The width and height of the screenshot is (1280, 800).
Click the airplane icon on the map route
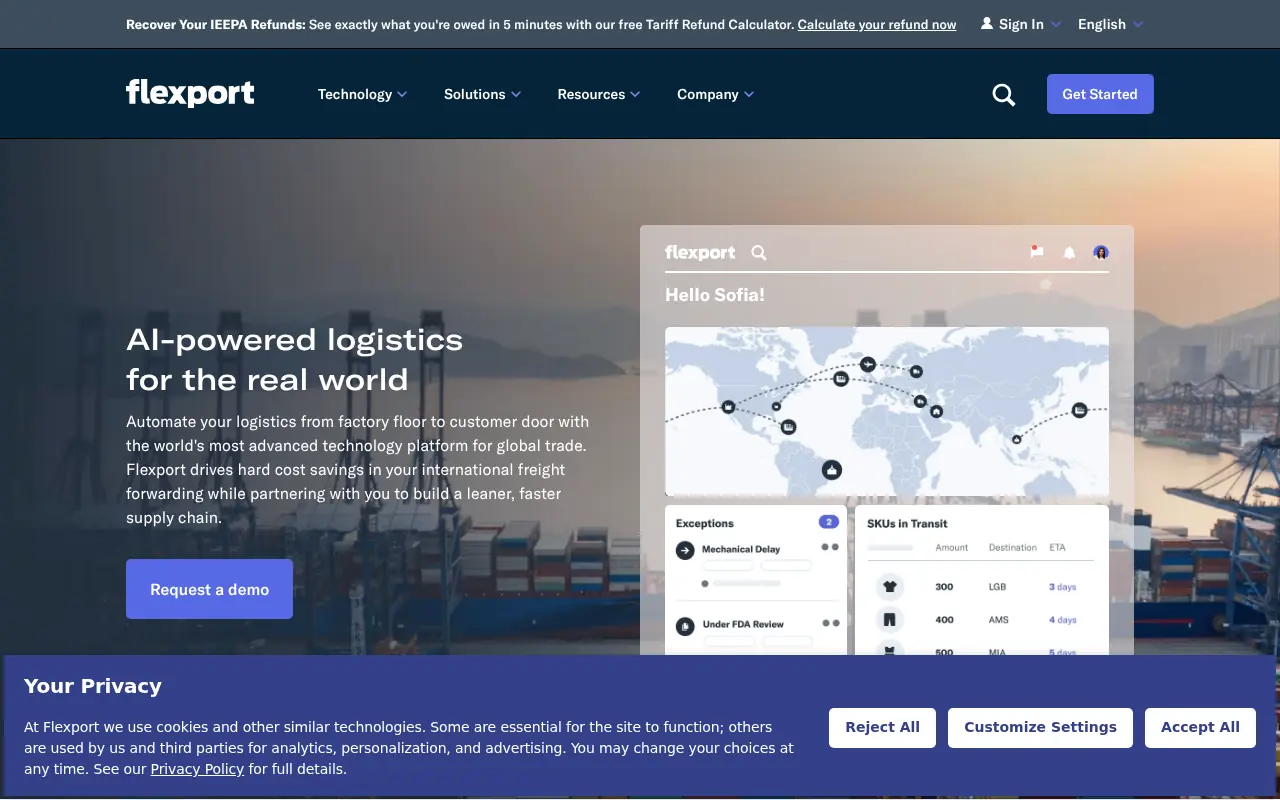click(x=868, y=365)
